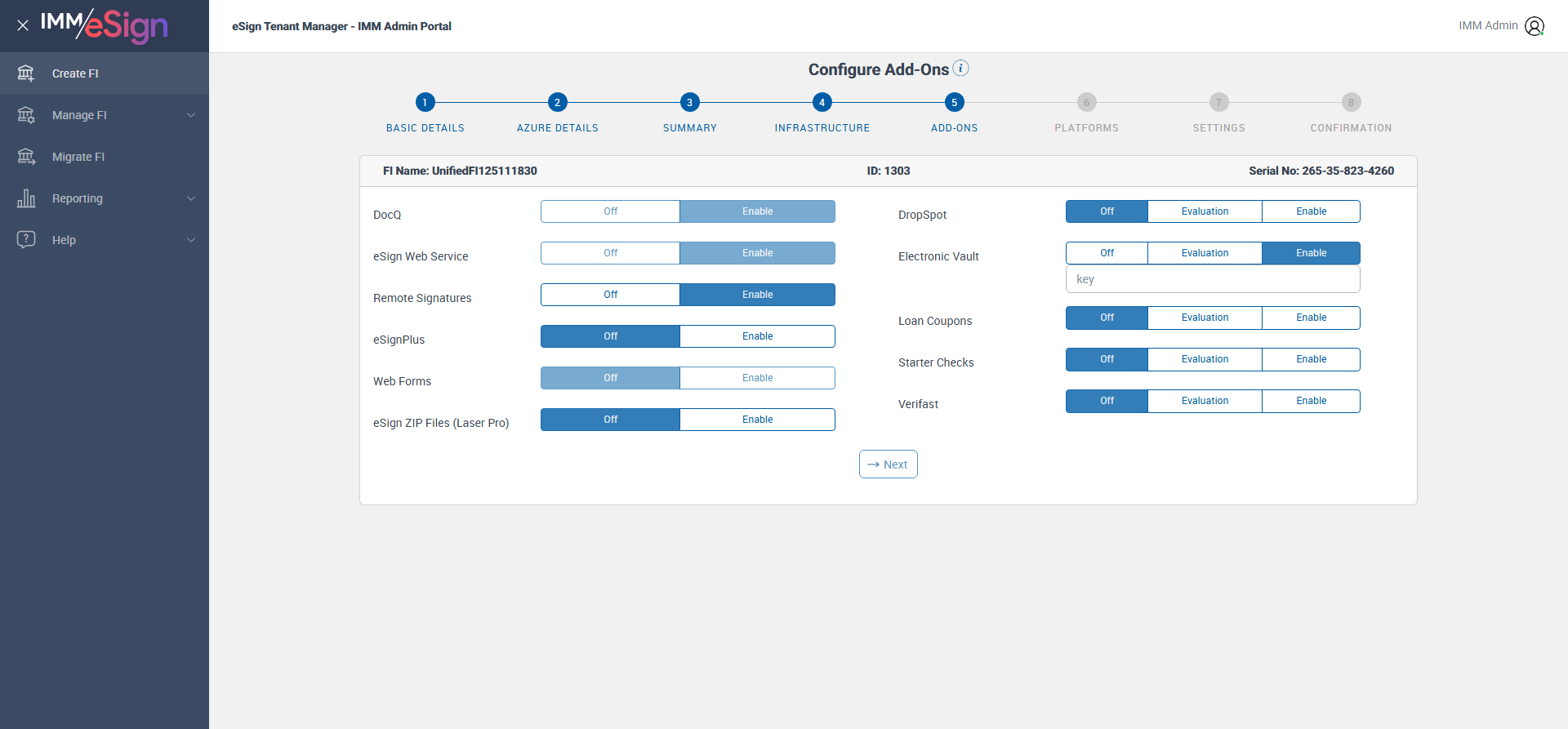Select the CONFIRMATION step label
The image size is (1568, 729).
(1351, 128)
